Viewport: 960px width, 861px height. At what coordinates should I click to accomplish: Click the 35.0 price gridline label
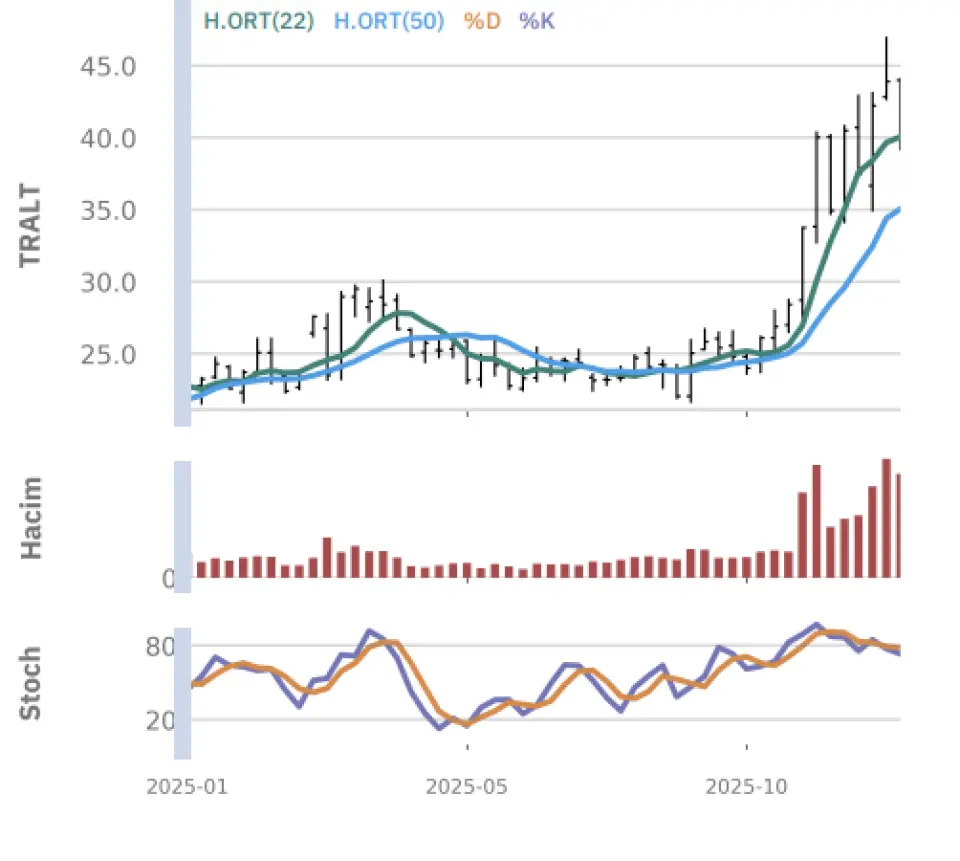click(x=107, y=211)
